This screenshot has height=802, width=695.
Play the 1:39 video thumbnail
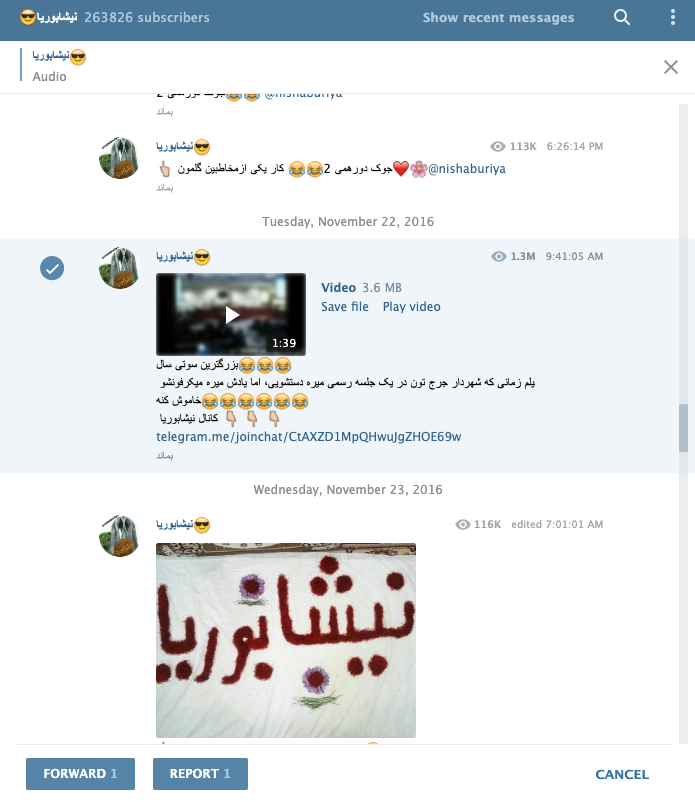click(x=231, y=315)
